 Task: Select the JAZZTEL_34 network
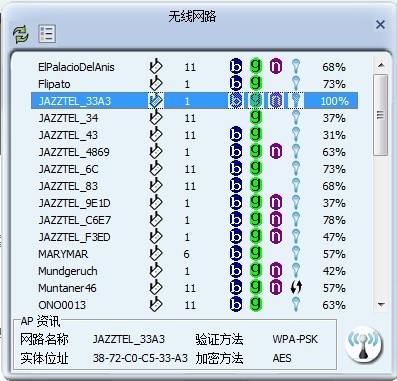pyautogui.click(x=194, y=118)
